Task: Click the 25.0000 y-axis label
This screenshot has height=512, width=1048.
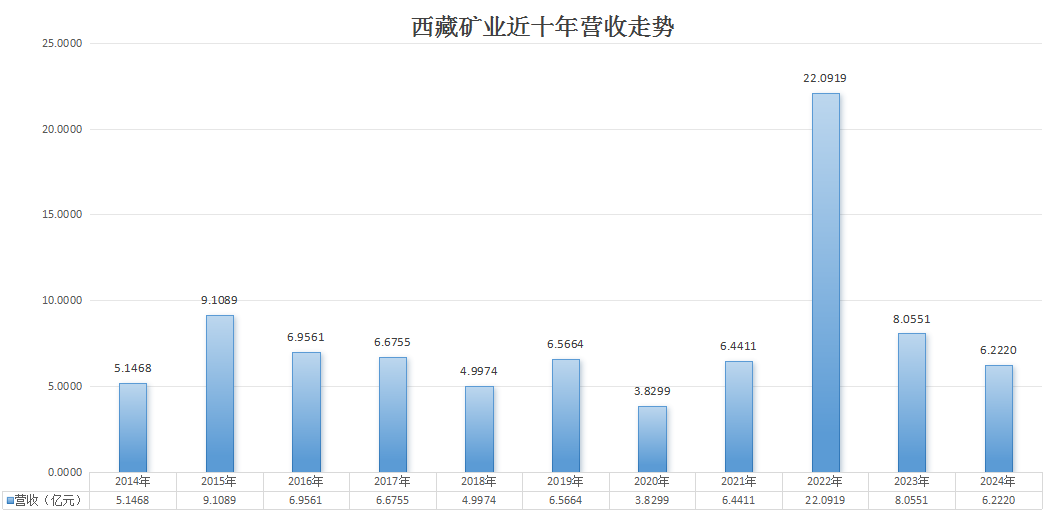Action: 61,43
